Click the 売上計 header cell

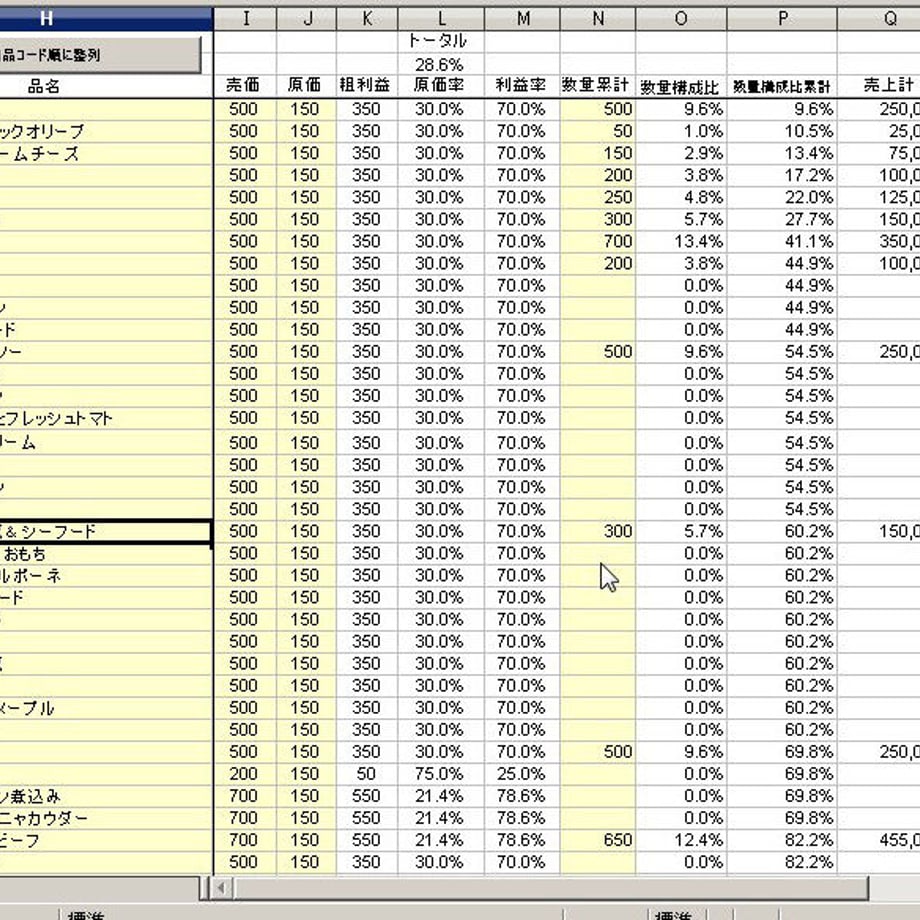879,86
